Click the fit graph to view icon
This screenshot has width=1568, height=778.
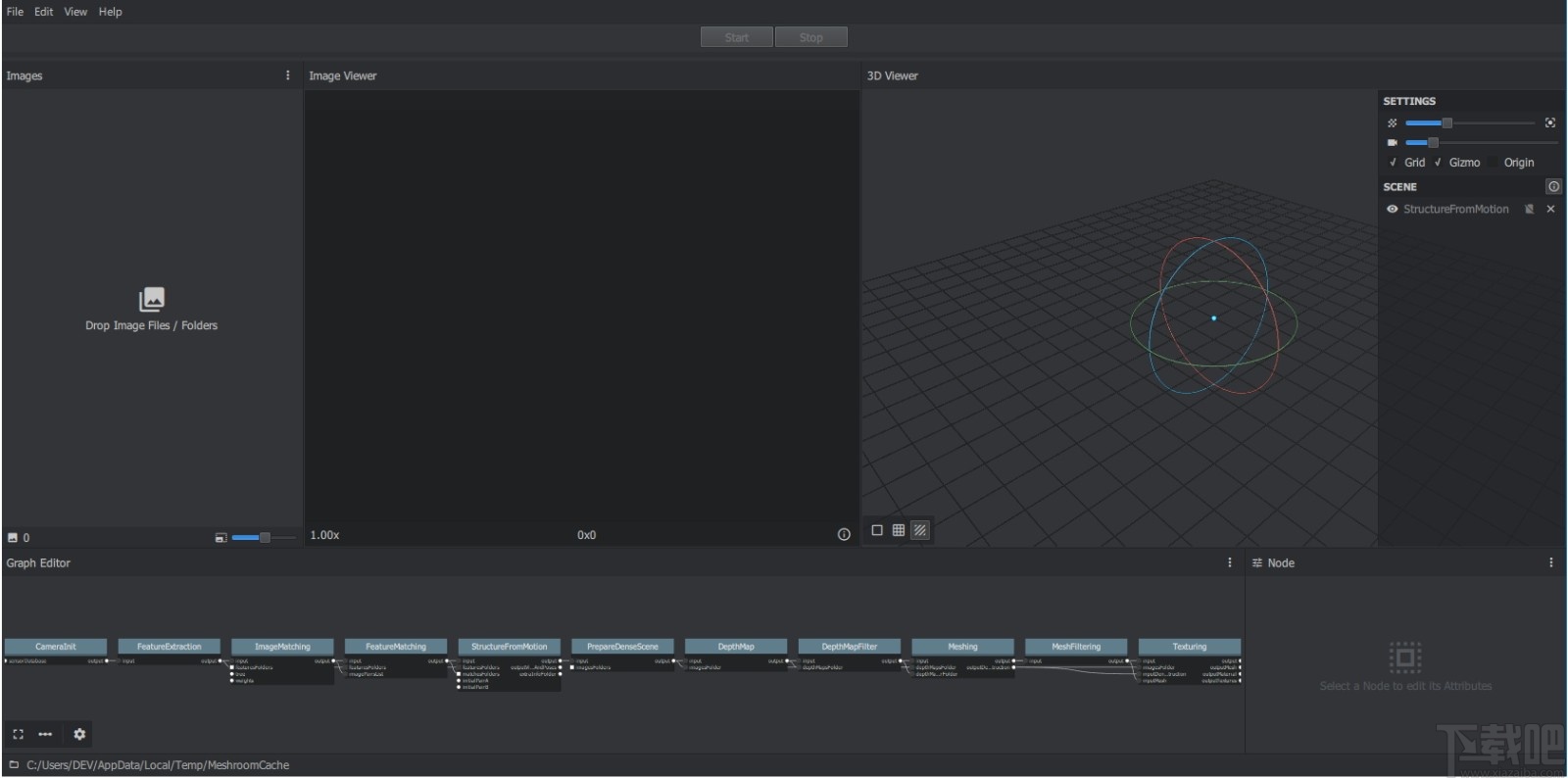(18, 734)
